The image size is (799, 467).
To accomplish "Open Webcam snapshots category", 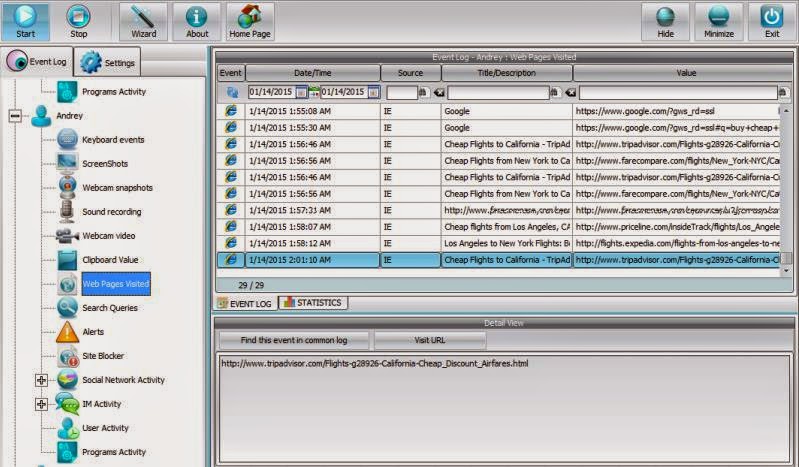I will click(117, 188).
